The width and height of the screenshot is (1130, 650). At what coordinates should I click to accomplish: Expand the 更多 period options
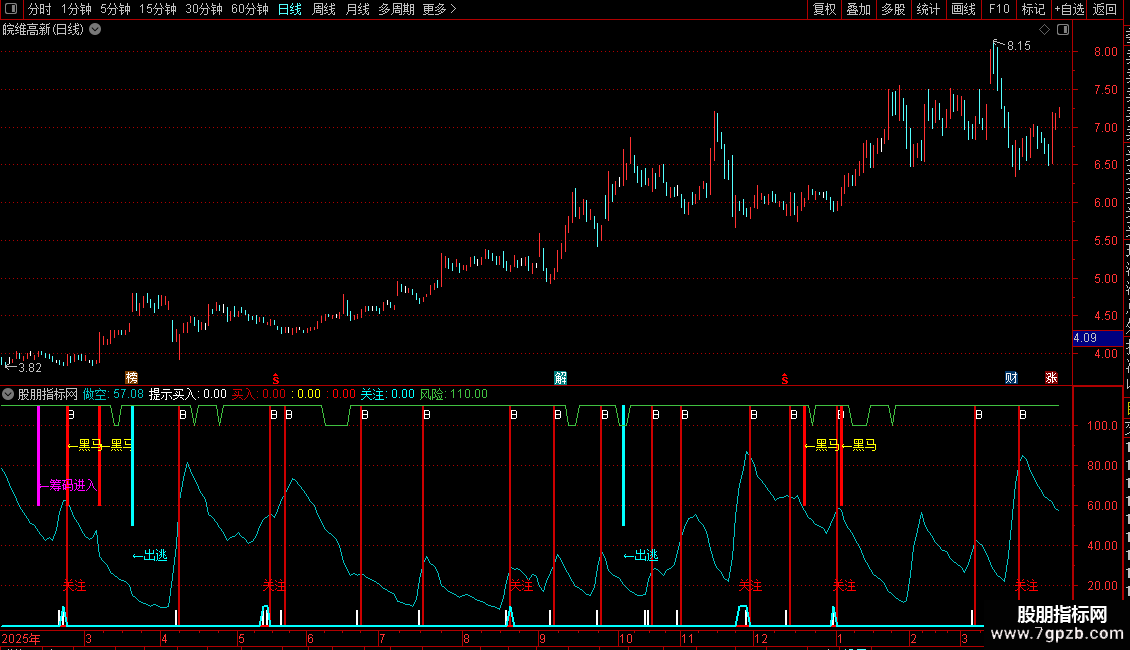[440, 9]
